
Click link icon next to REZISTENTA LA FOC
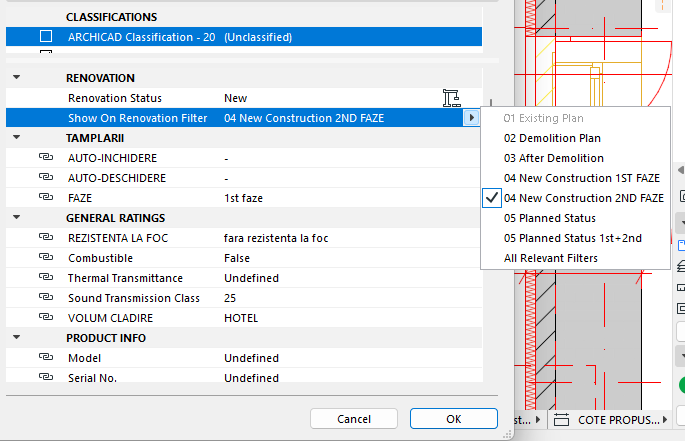click(x=45, y=238)
